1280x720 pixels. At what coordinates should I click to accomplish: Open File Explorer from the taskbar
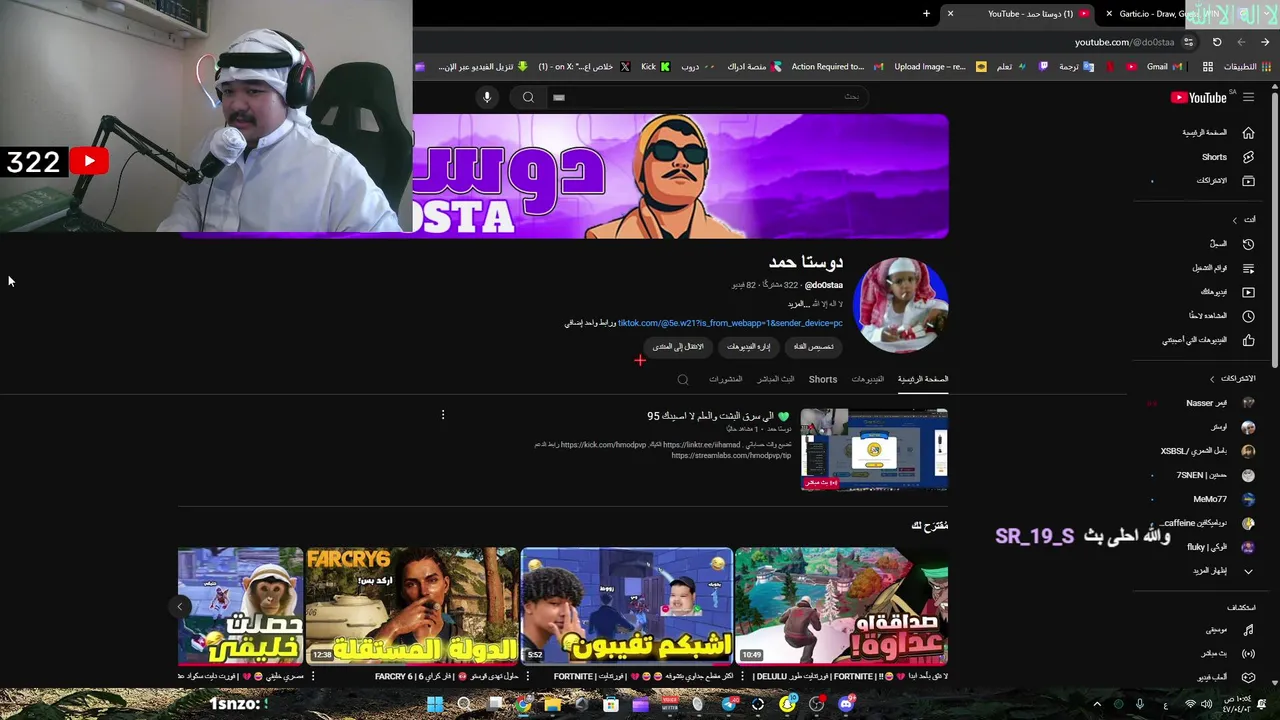click(552, 705)
